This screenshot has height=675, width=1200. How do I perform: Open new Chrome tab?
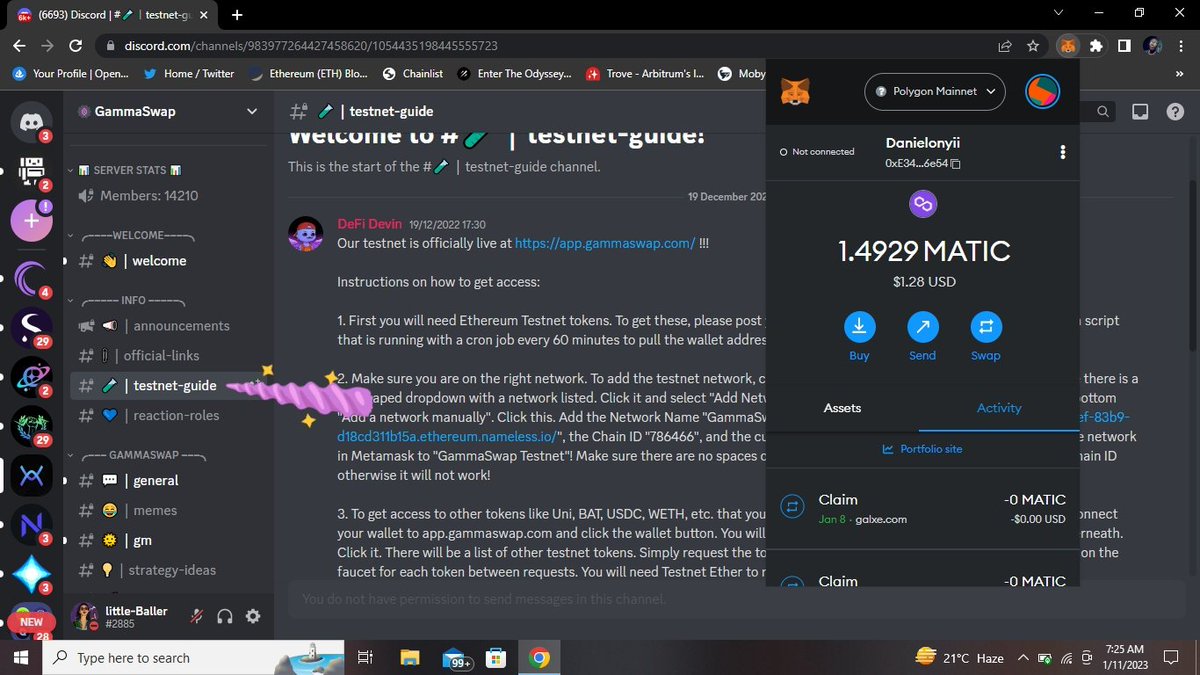point(237,14)
